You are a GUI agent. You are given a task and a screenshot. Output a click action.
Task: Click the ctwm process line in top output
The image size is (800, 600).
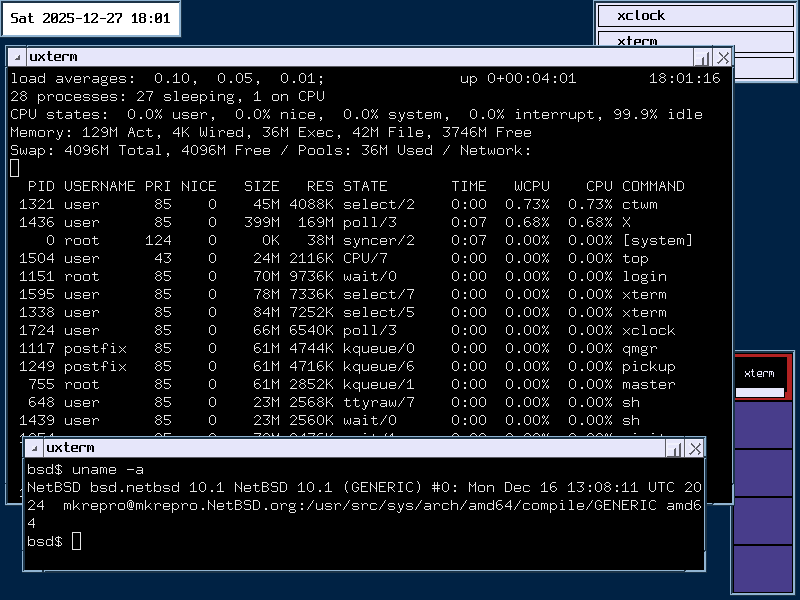[300, 204]
